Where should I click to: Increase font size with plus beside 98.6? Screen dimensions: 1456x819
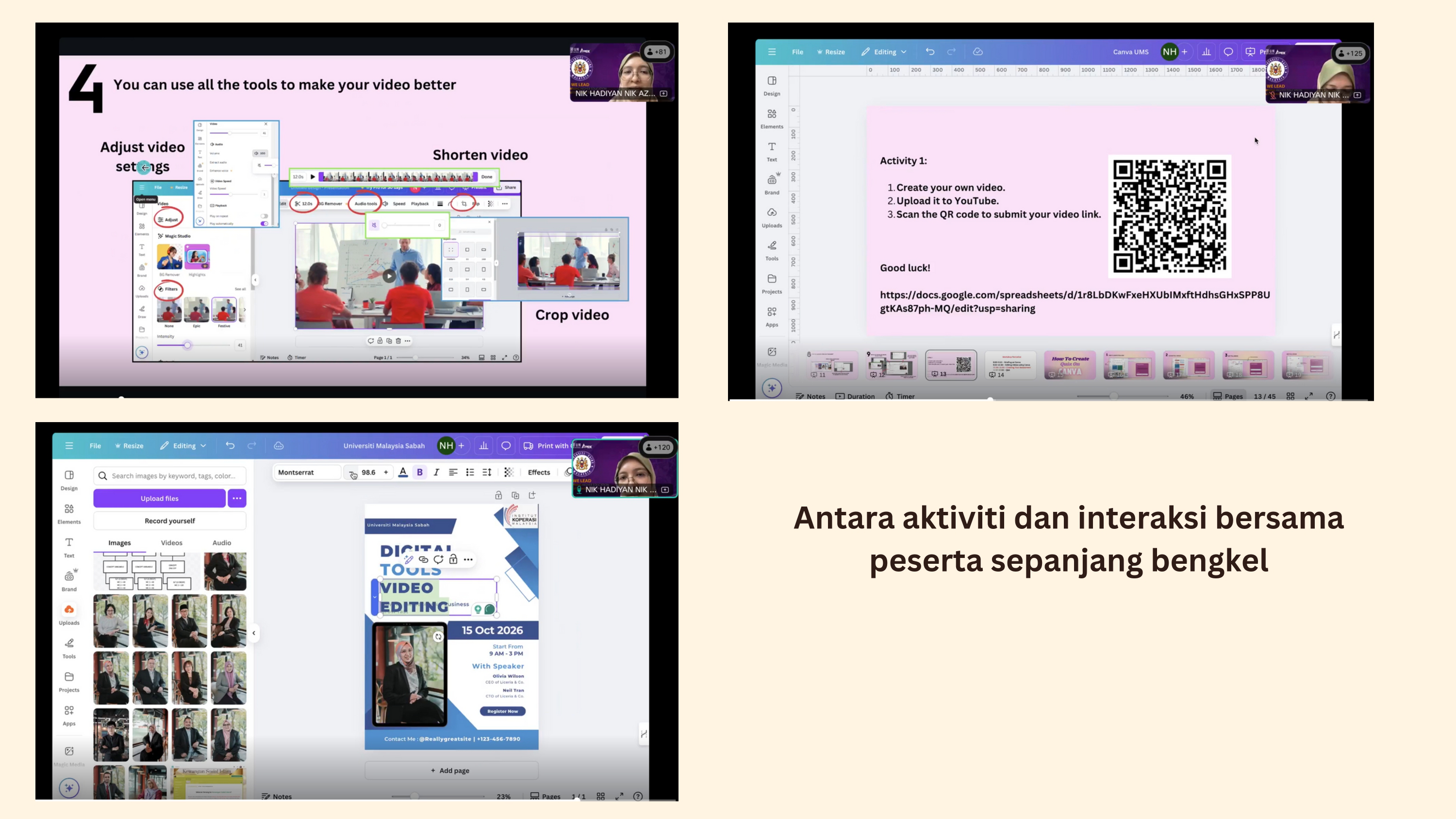coord(386,472)
